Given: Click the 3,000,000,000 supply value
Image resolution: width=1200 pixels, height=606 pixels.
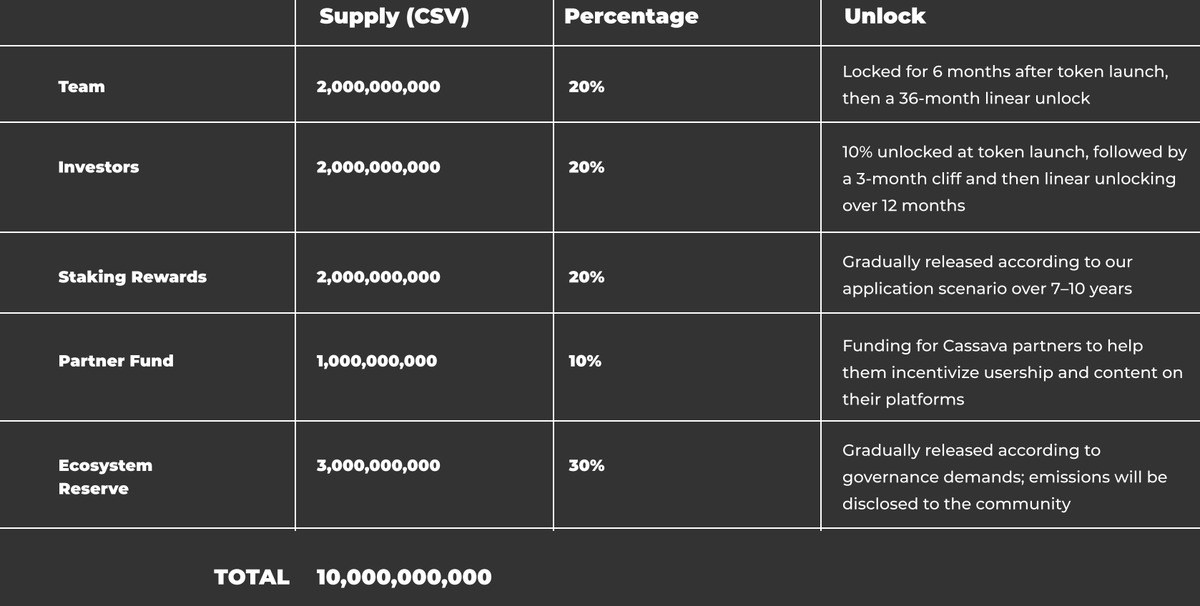Looking at the screenshot, I should click(x=378, y=466).
